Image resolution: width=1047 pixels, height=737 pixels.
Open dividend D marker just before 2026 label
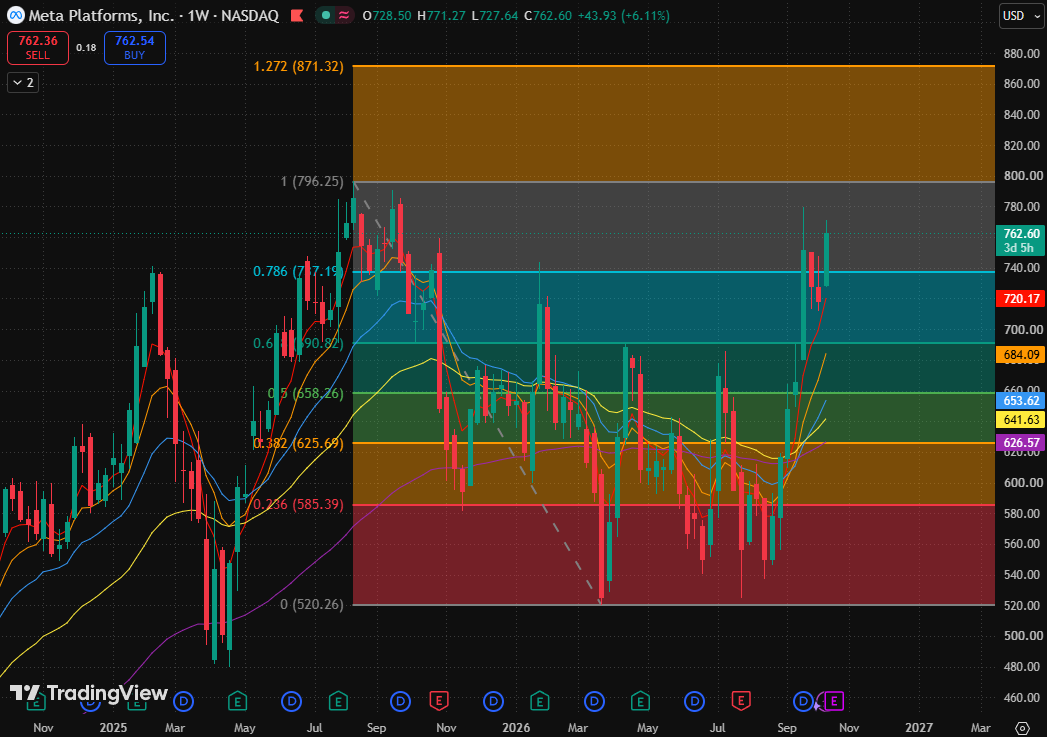[493, 701]
